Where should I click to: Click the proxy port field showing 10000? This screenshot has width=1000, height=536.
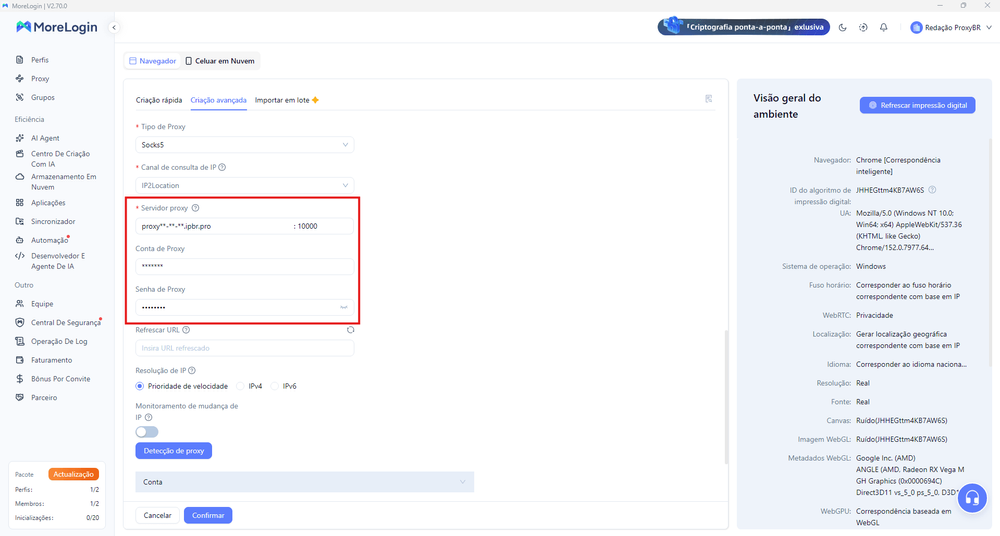pos(323,227)
